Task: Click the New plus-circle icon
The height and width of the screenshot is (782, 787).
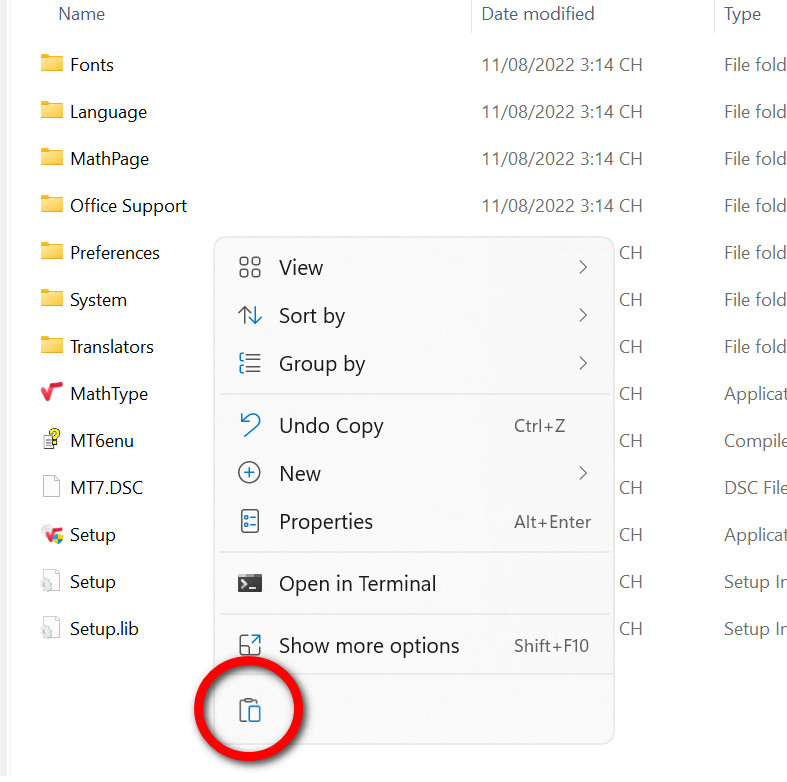Action: pyautogui.click(x=249, y=473)
